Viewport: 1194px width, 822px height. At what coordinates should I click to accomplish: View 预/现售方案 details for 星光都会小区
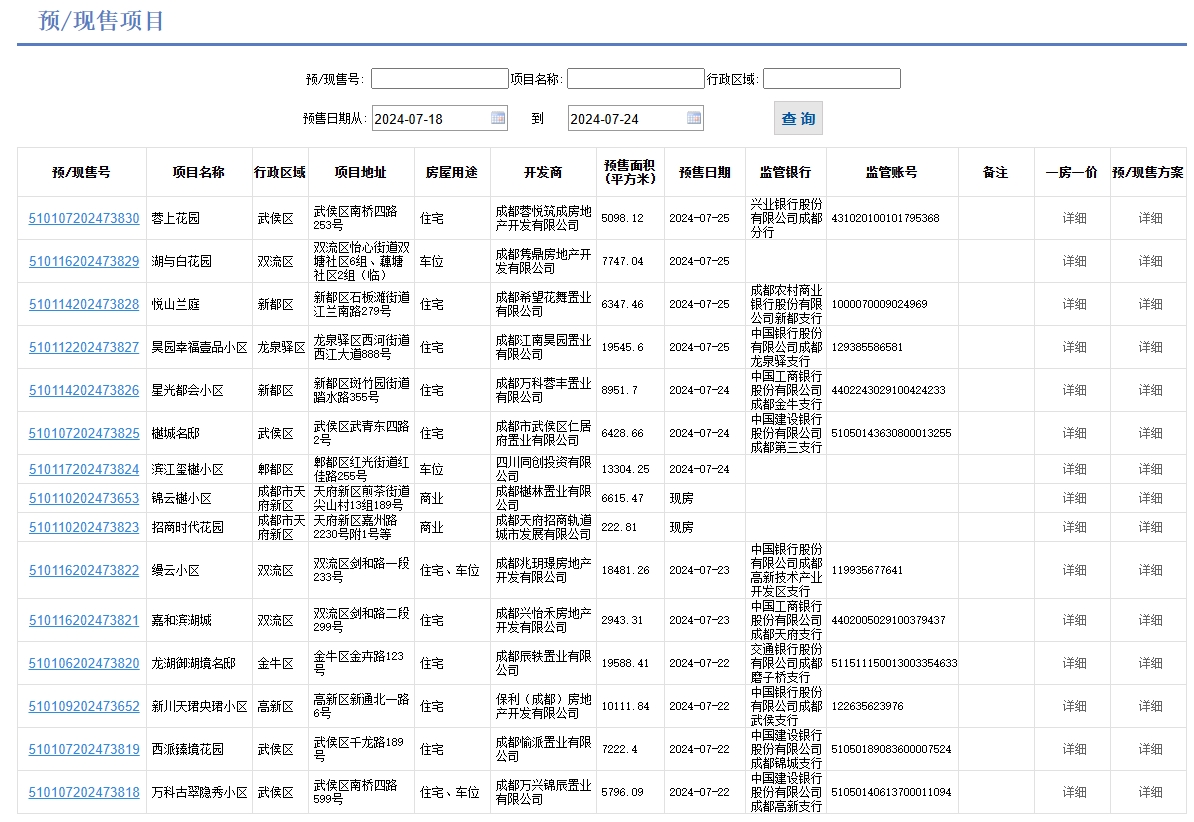coord(1150,391)
